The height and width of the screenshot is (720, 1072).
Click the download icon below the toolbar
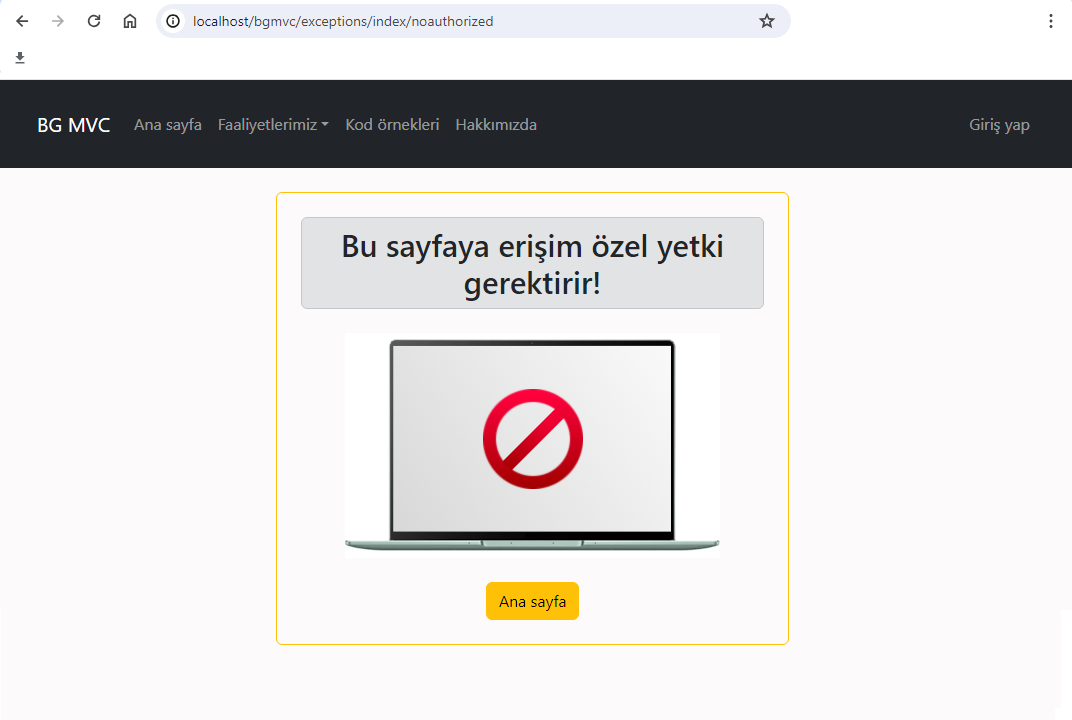point(20,58)
